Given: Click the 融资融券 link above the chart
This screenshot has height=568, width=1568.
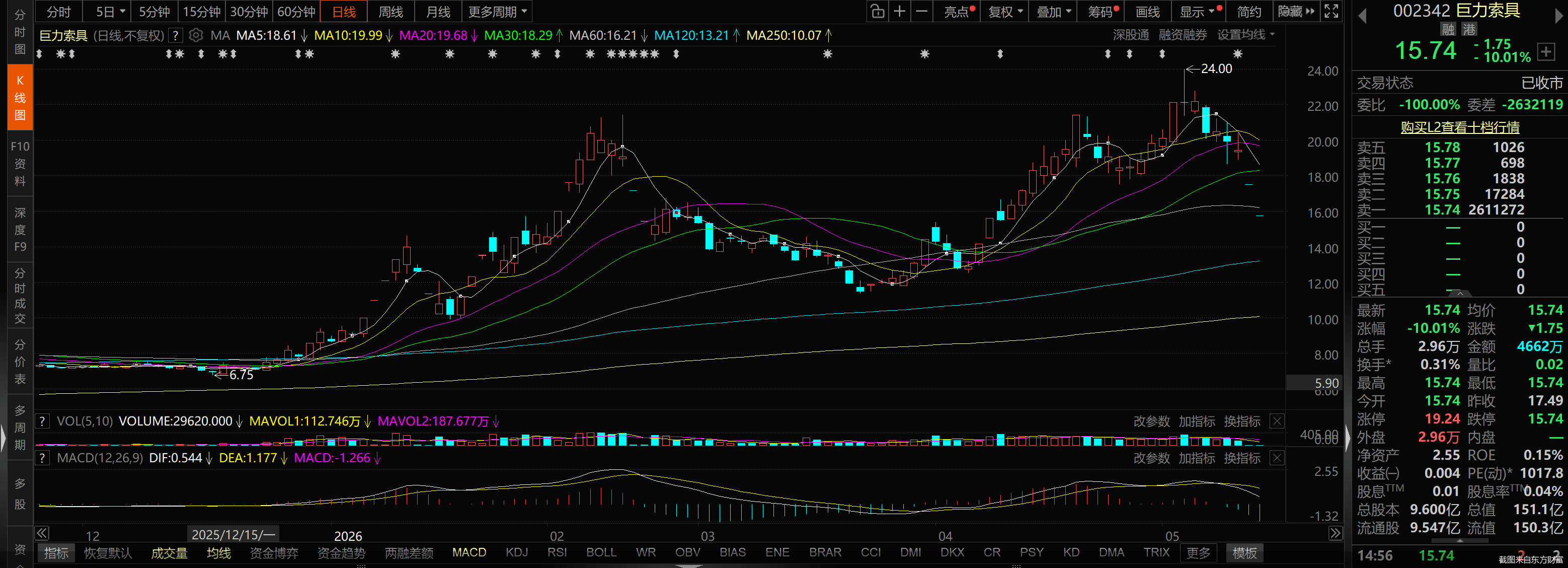Looking at the screenshot, I should [1183, 35].
